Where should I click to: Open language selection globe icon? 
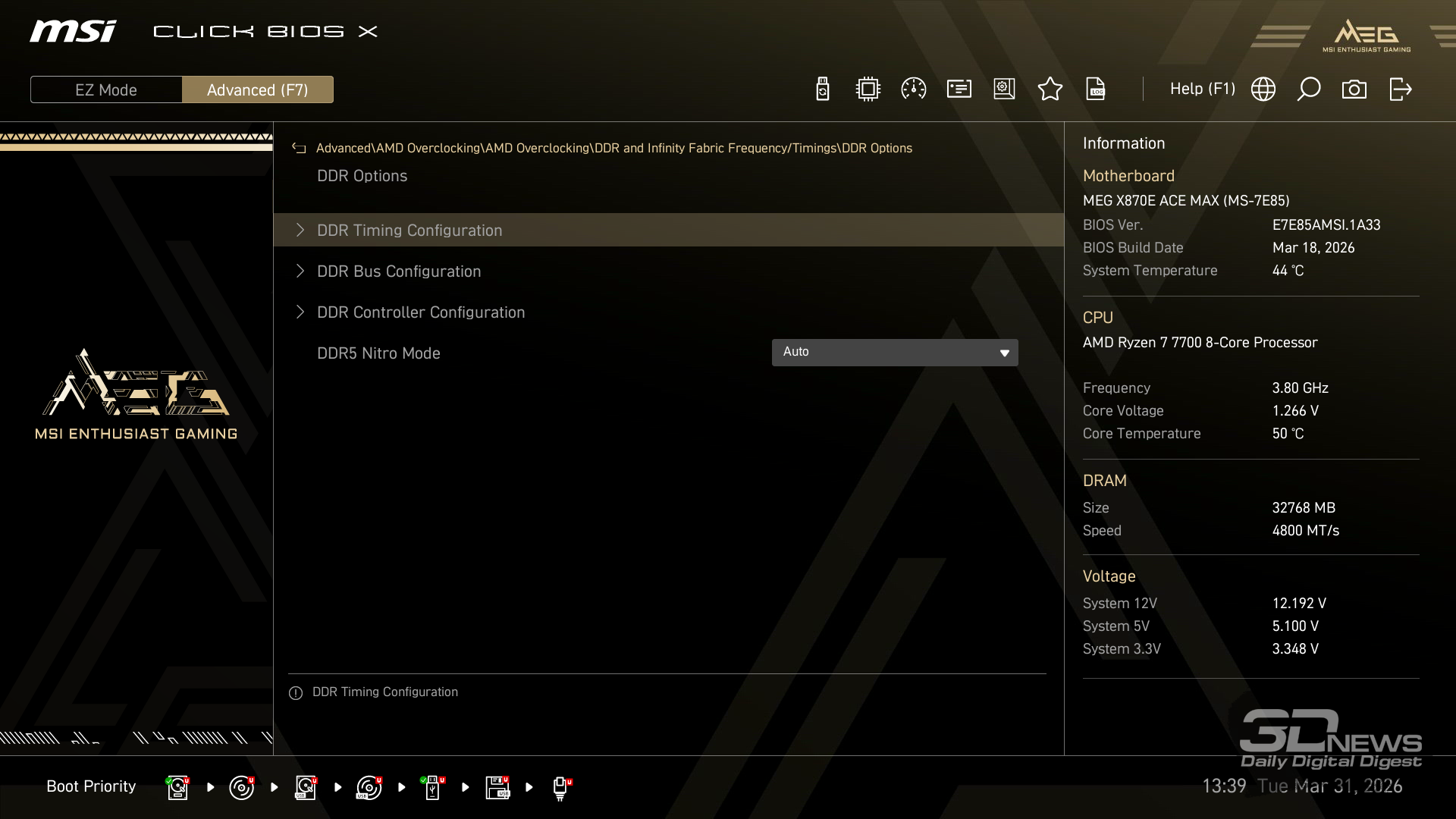click(x=1263, y=89)
